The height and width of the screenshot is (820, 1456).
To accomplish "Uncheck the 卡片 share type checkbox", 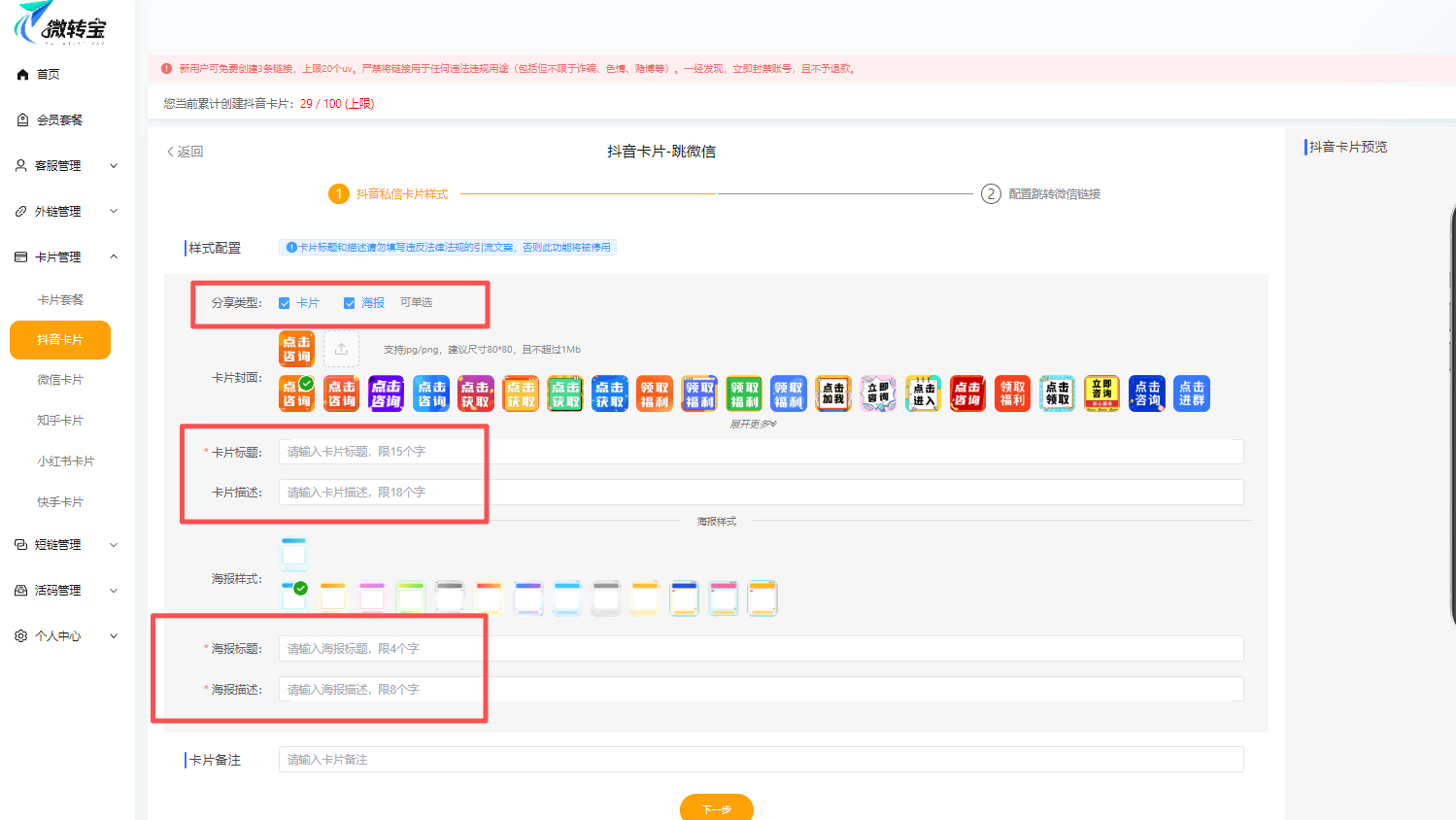I will [x=285, y=303].
